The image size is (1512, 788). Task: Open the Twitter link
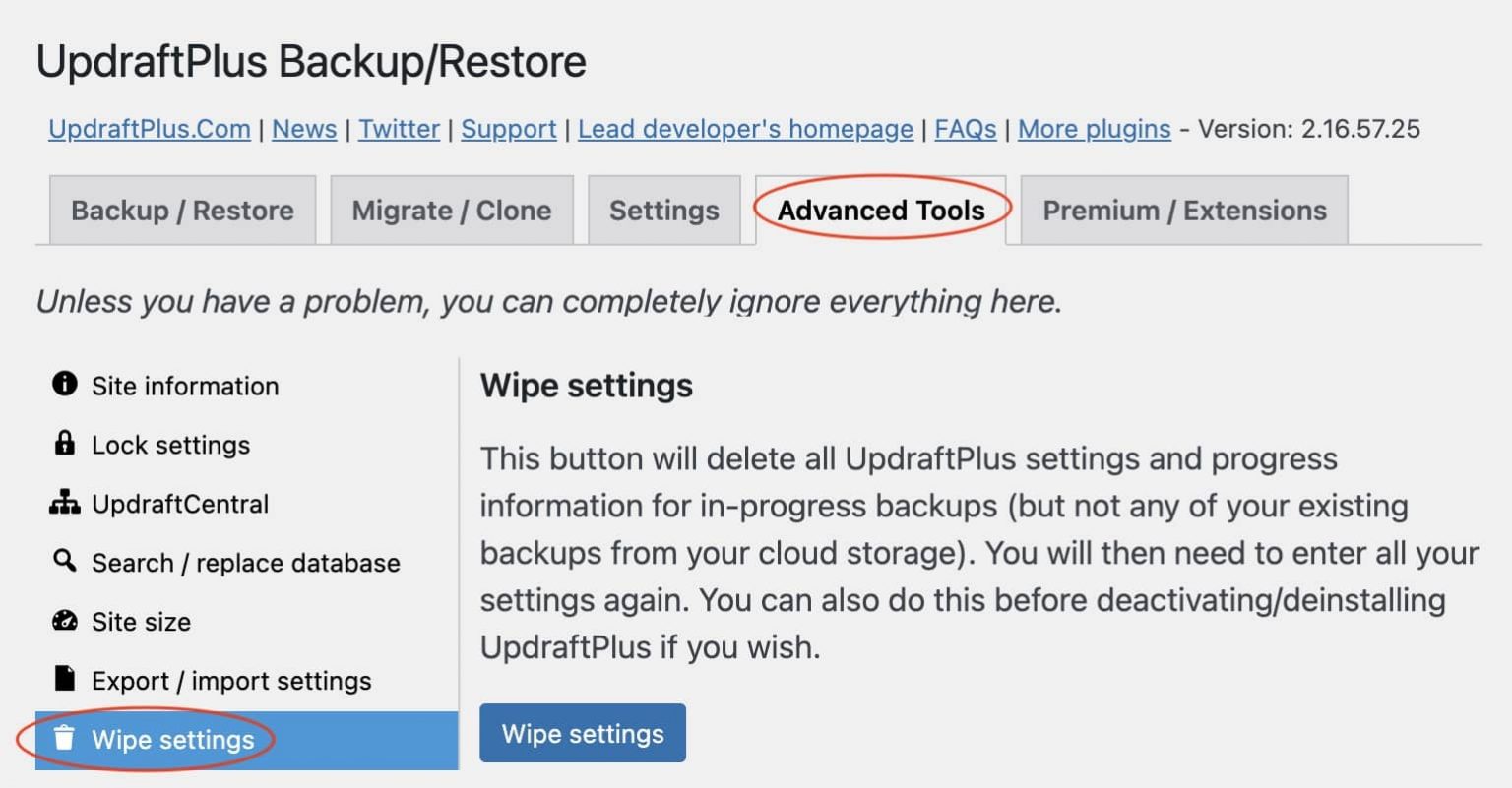pos(399,129)
